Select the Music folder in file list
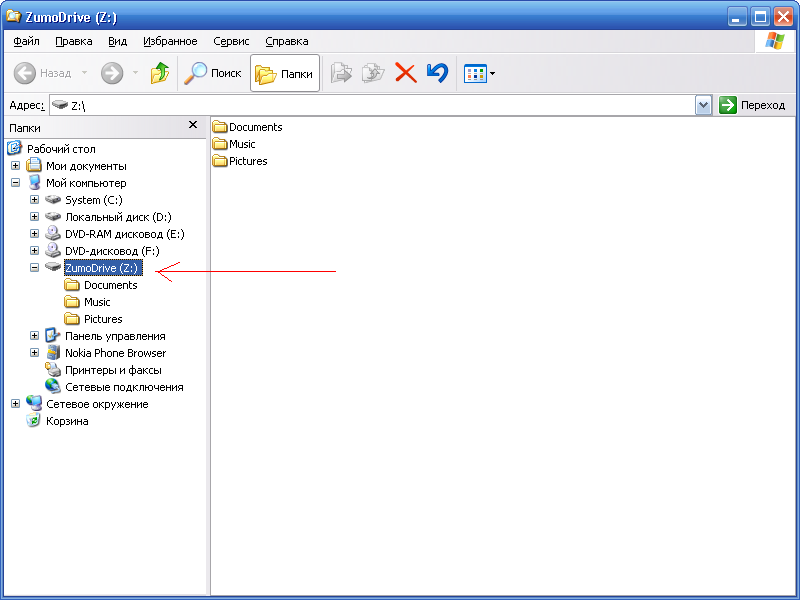The image size is (800, 600). [234, 144]
